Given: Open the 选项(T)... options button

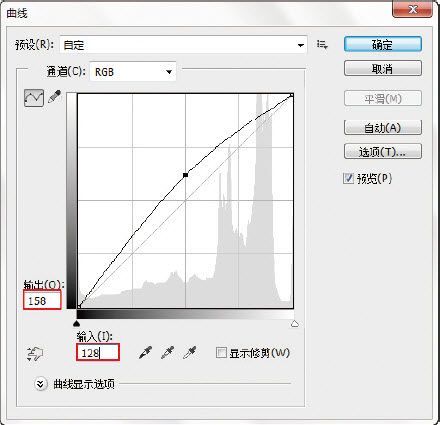Looking at the screenshot, I should point(383,152).
